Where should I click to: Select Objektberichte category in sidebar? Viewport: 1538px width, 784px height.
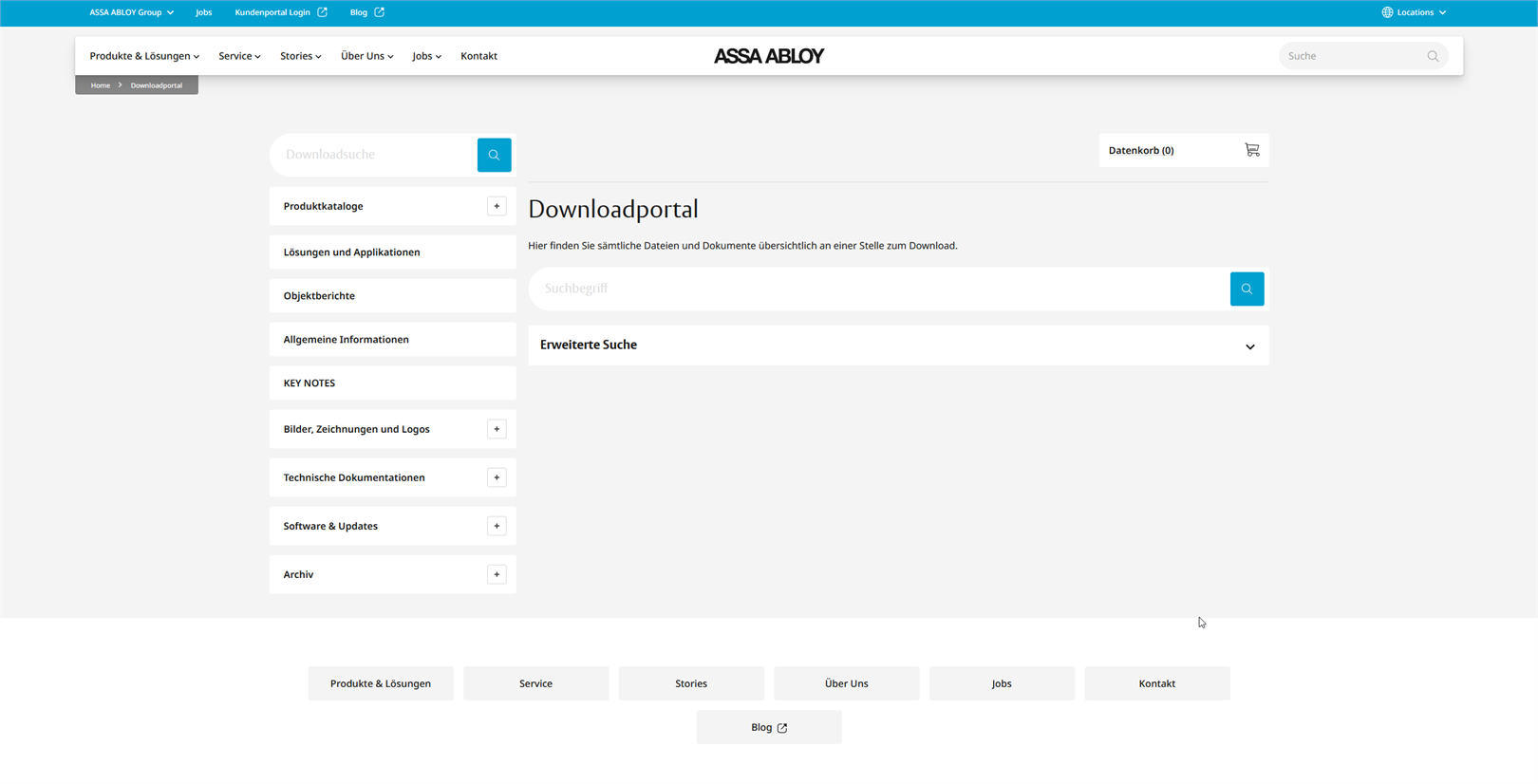pos(319,296)
